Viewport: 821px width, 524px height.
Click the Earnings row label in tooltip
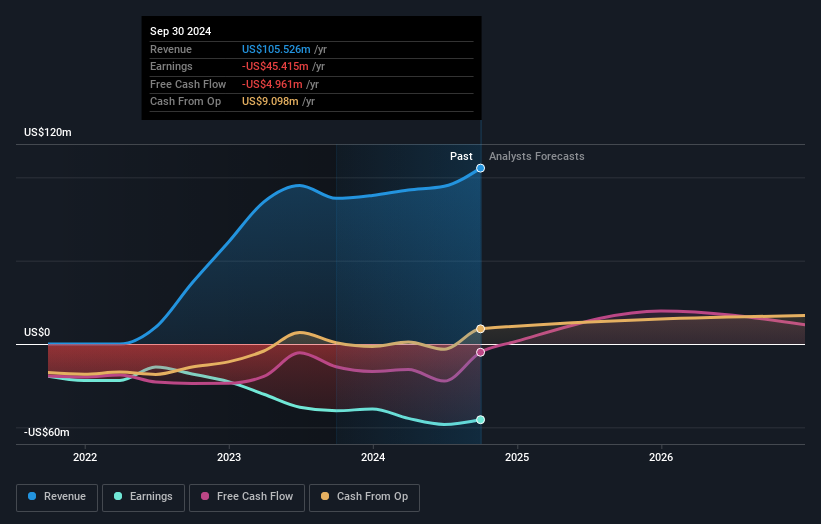(171, 66)
